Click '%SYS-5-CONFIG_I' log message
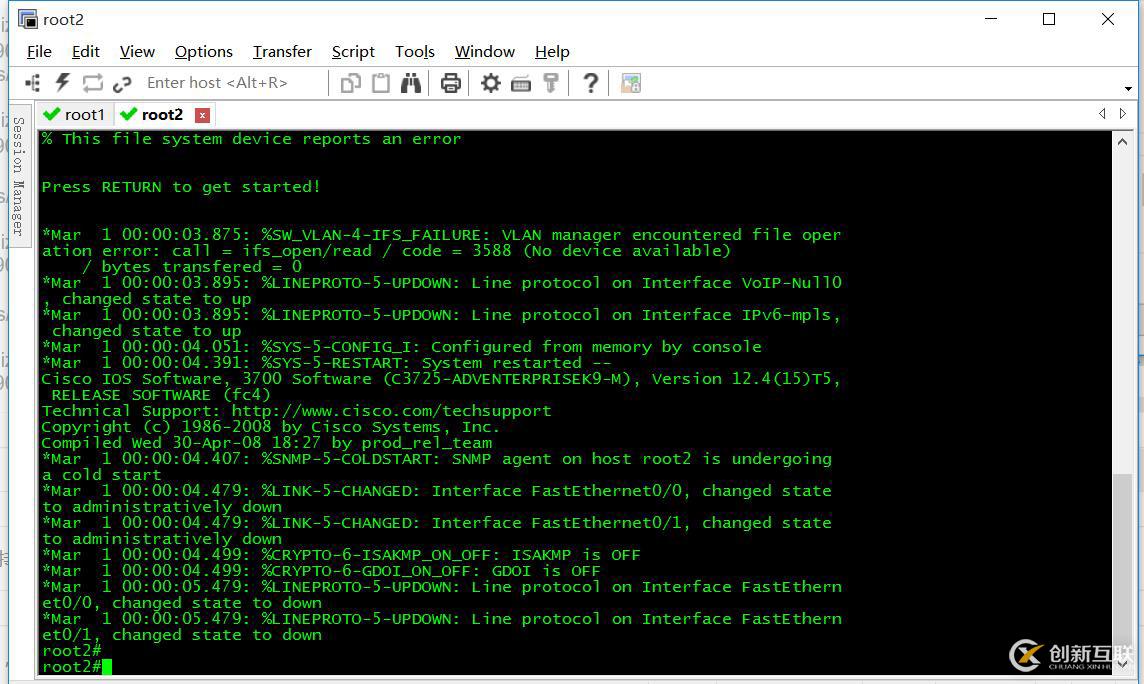 [x=401, y=346]
